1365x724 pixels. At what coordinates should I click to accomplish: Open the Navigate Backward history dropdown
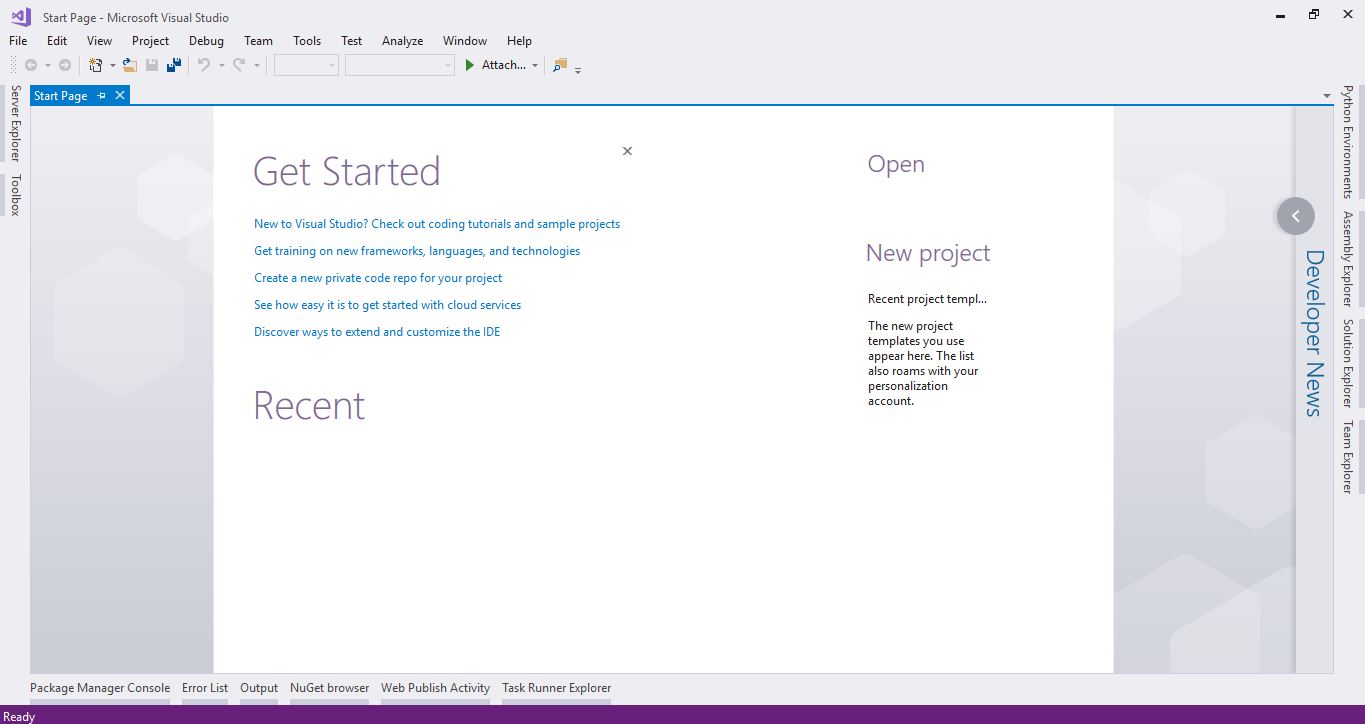pyautogui.click(x=47, y=66)
